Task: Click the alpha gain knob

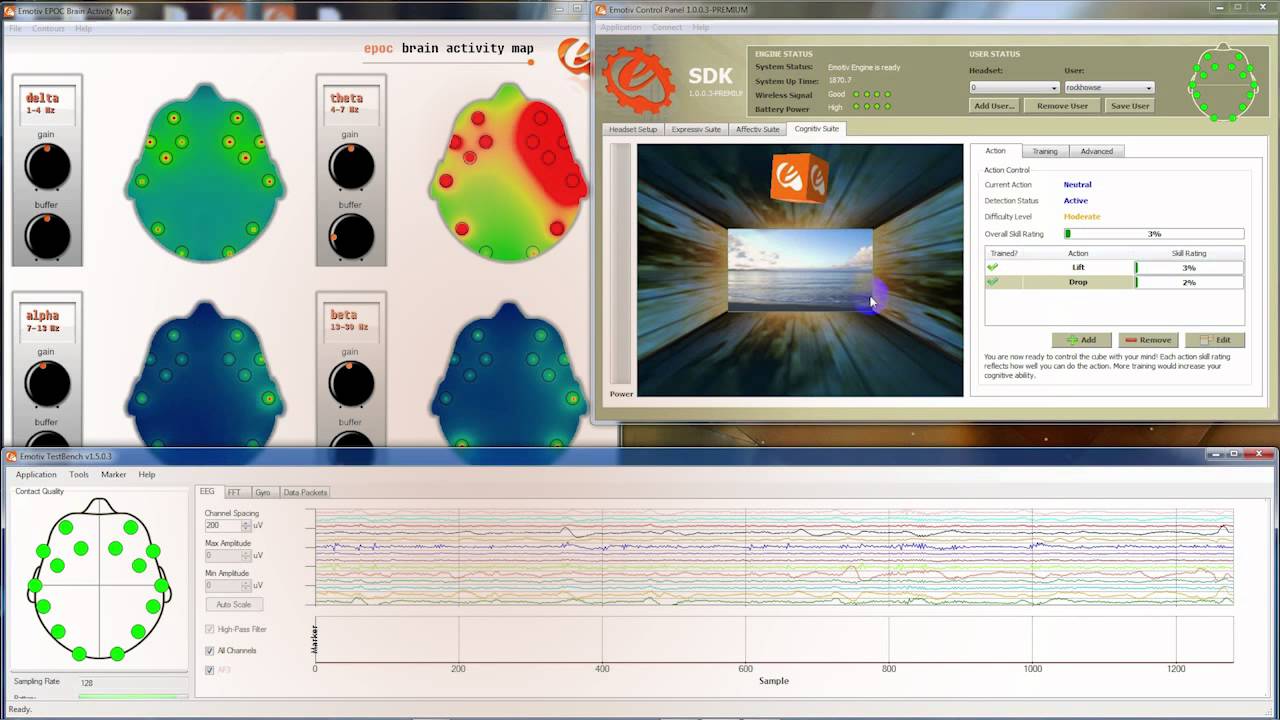Action: (x=47, y=384)
